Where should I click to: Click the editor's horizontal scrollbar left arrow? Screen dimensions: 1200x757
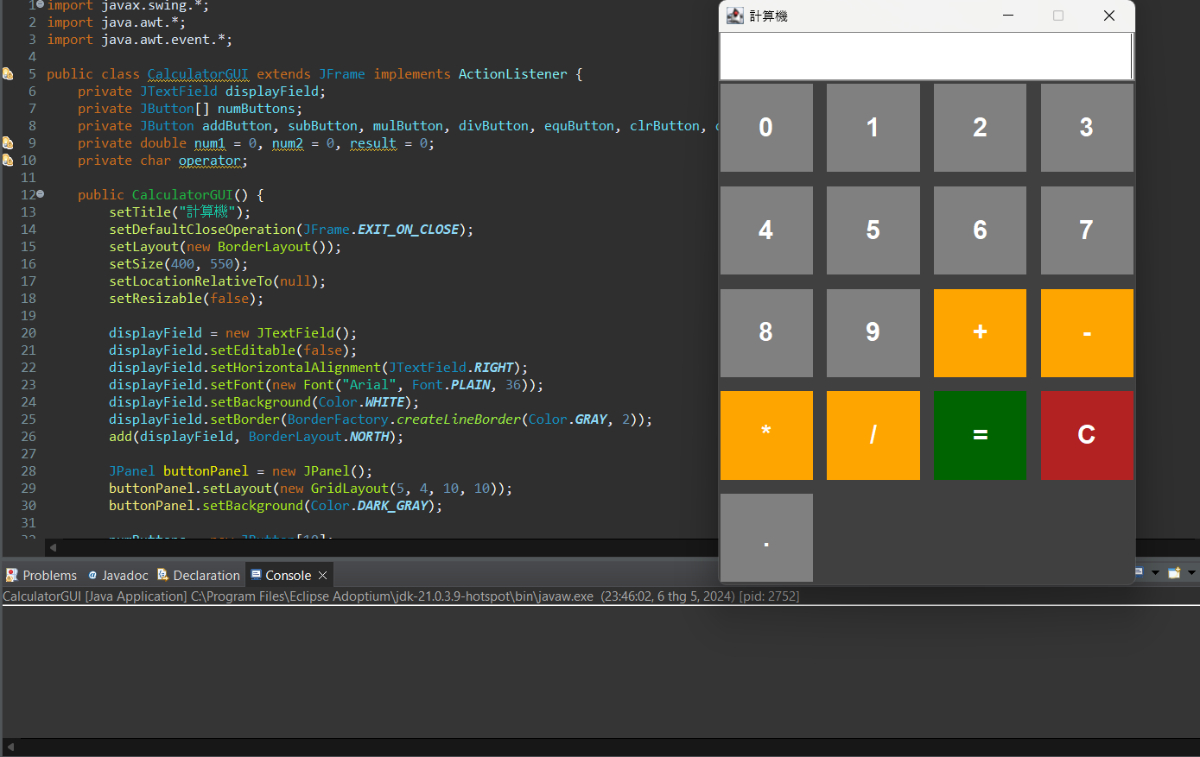(53, 547)
